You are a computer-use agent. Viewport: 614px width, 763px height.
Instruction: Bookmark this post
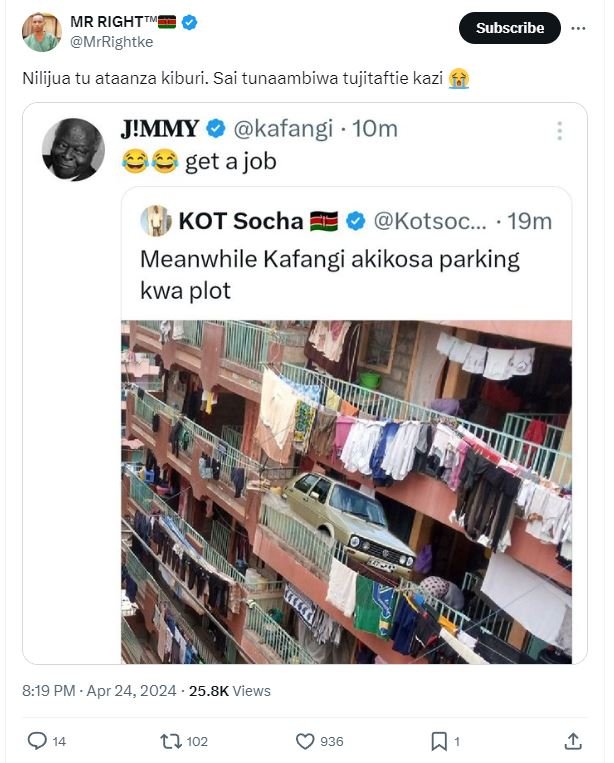tap(438, 741)
